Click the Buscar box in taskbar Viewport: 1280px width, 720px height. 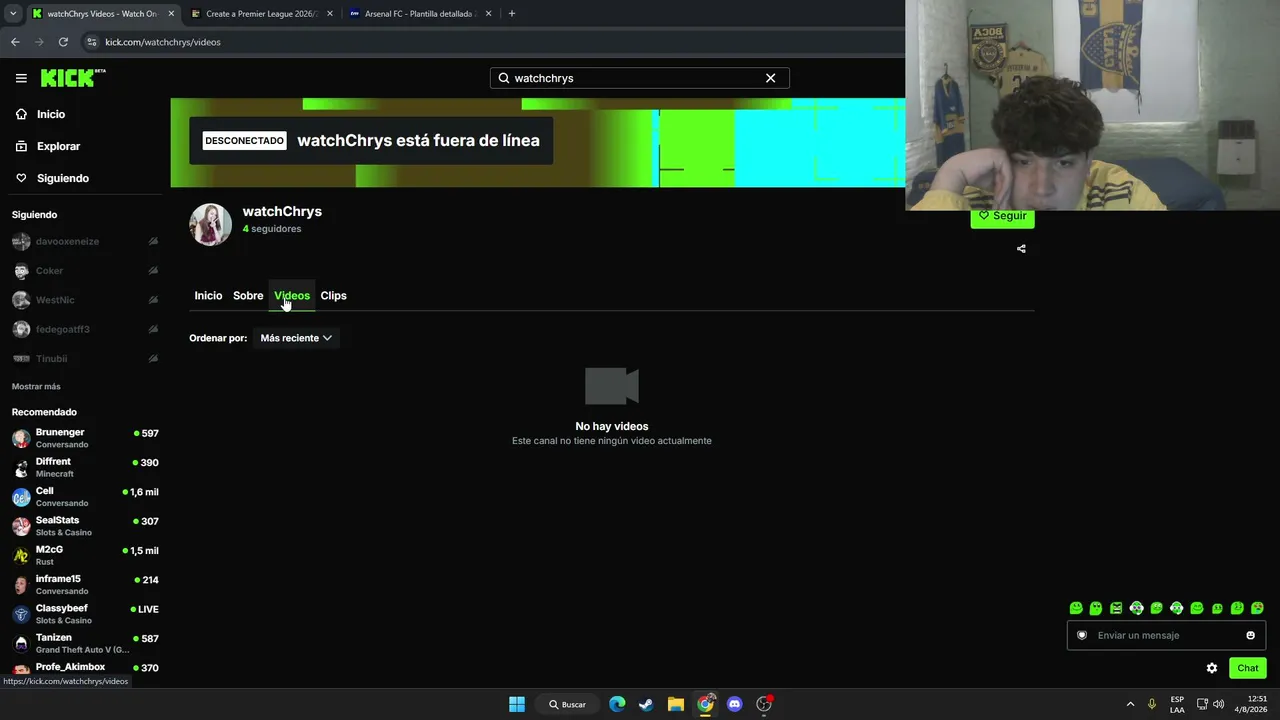pyautogui.click(x=567, y=704)
